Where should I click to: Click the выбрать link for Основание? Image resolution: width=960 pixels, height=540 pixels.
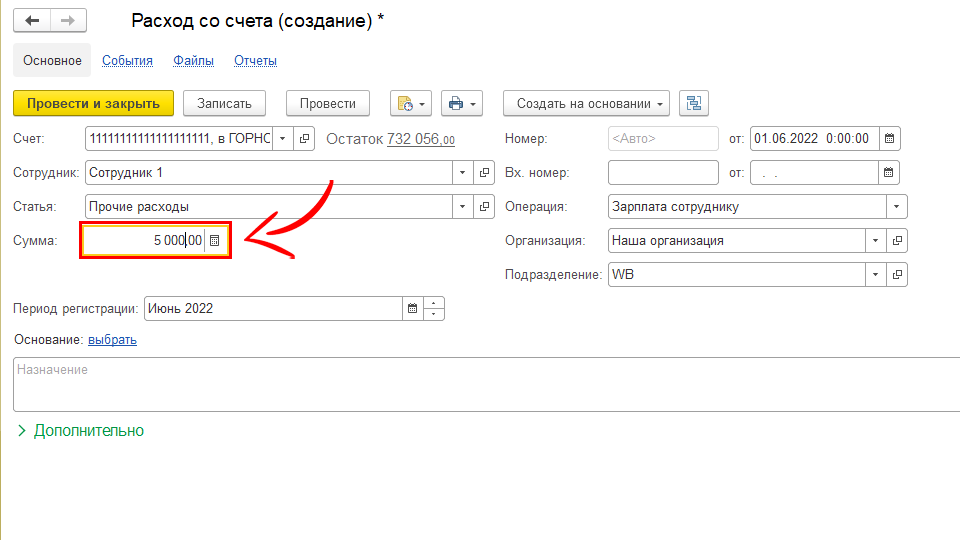[112, 340]
